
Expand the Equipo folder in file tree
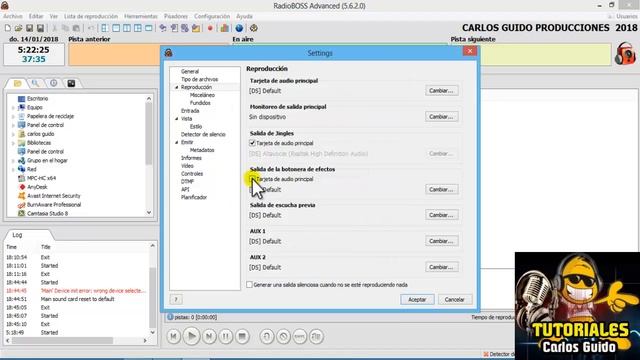point(13,108)
